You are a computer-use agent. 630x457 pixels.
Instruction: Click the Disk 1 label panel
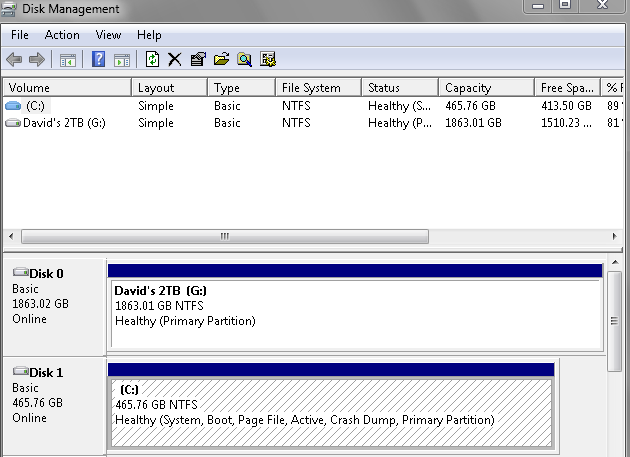coord(54,406)
